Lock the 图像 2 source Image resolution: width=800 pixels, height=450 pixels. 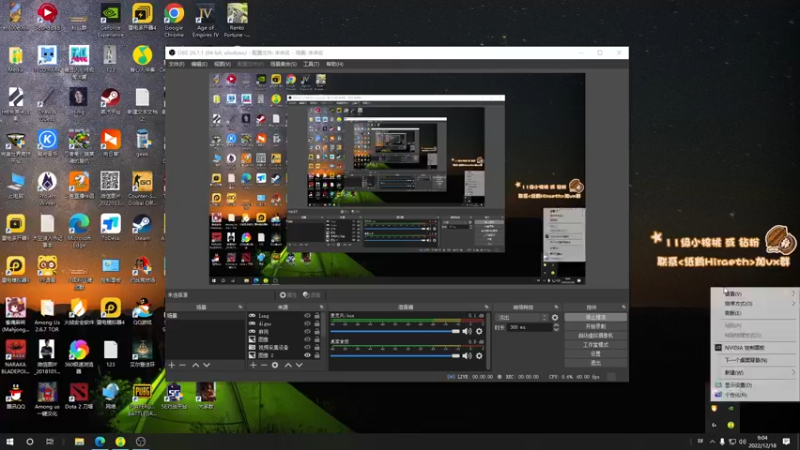pos(317,355)
